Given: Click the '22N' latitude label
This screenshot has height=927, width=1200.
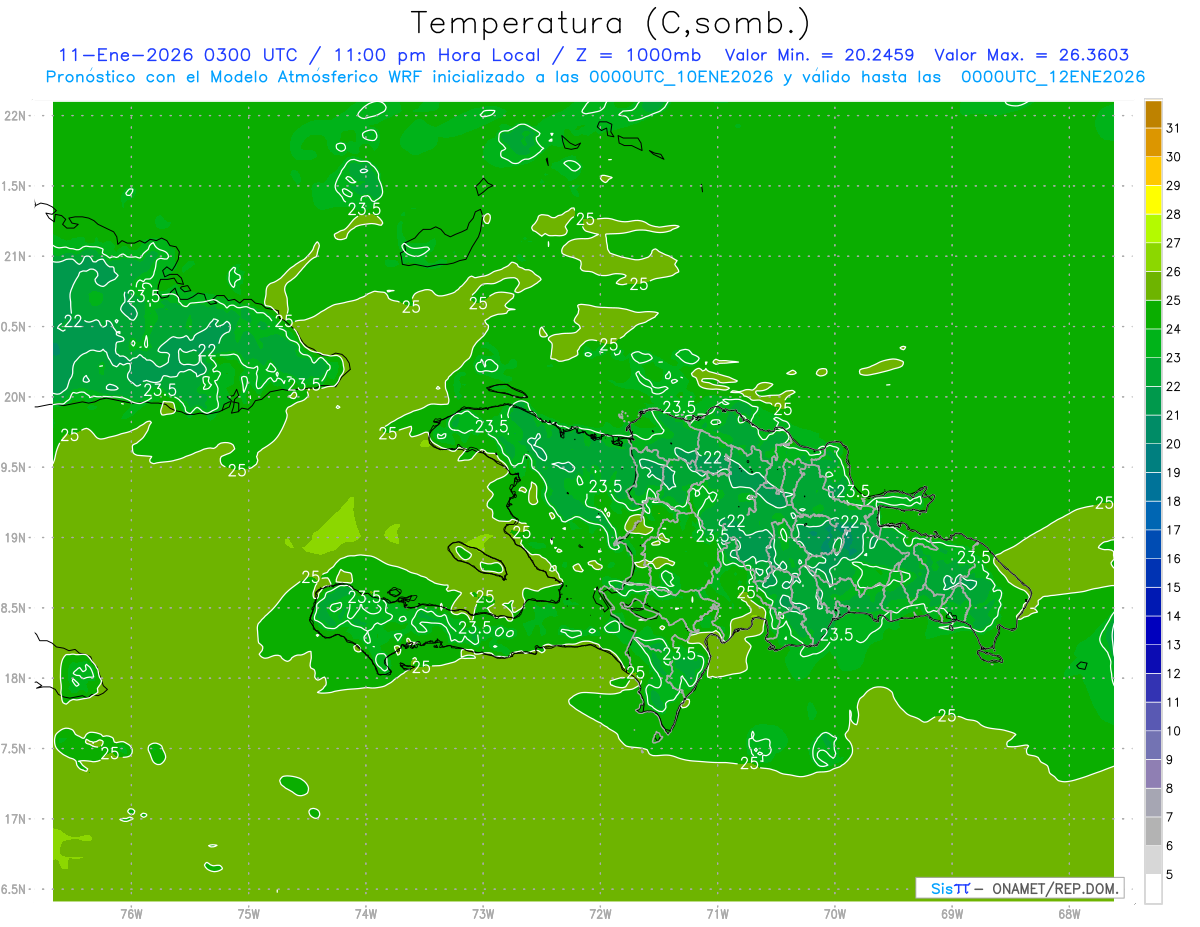Looking at the screenshot, I should 15,116.
